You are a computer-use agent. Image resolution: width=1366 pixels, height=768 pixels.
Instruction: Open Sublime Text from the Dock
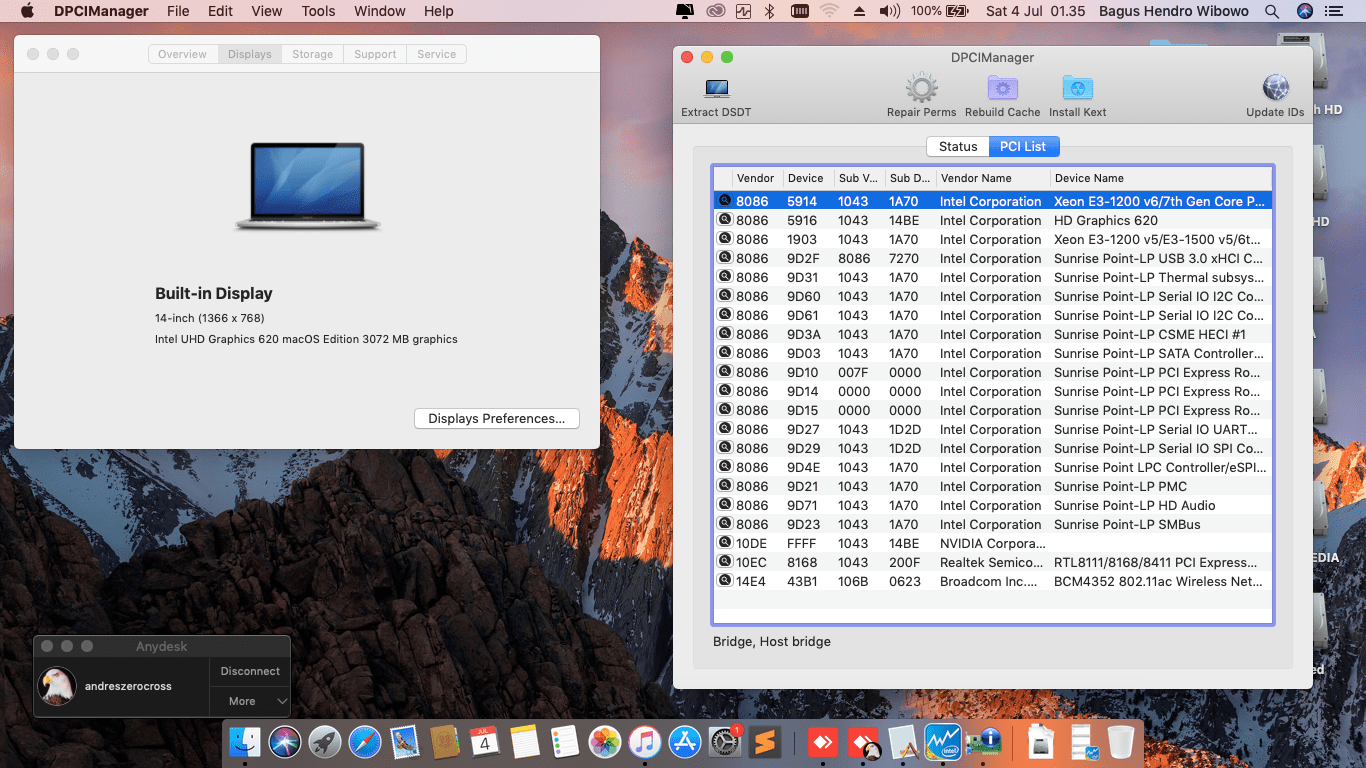tap(765, 742)
